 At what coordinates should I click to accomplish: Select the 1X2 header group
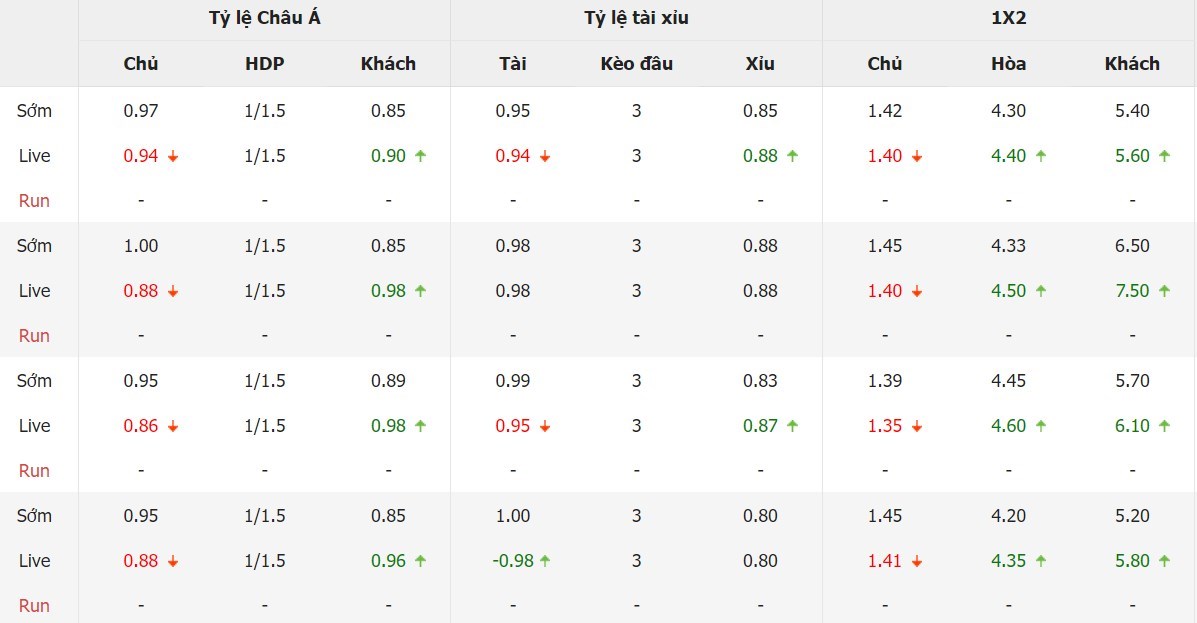click(x=1008, y=18)
